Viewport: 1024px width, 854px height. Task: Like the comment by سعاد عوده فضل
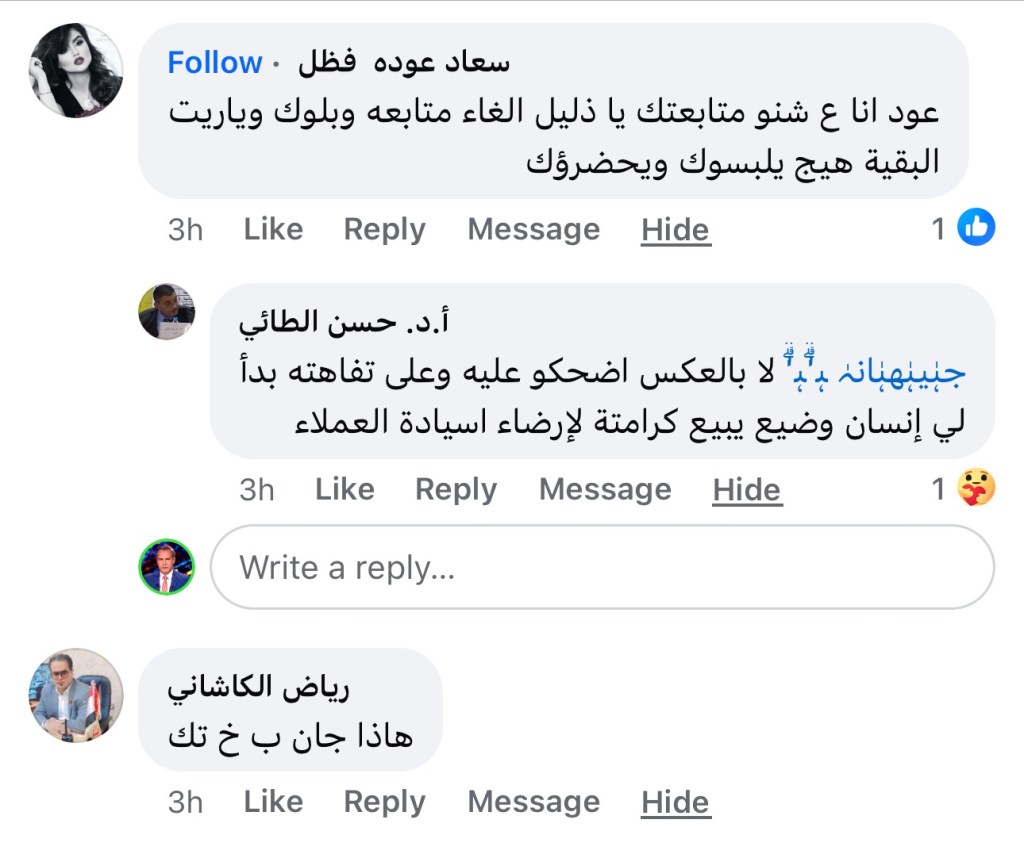273,229
